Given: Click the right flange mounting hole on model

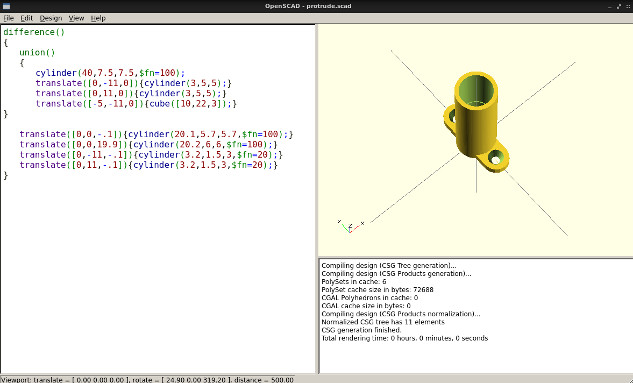Looking at the screenshot, I should (x=495, y=158).
